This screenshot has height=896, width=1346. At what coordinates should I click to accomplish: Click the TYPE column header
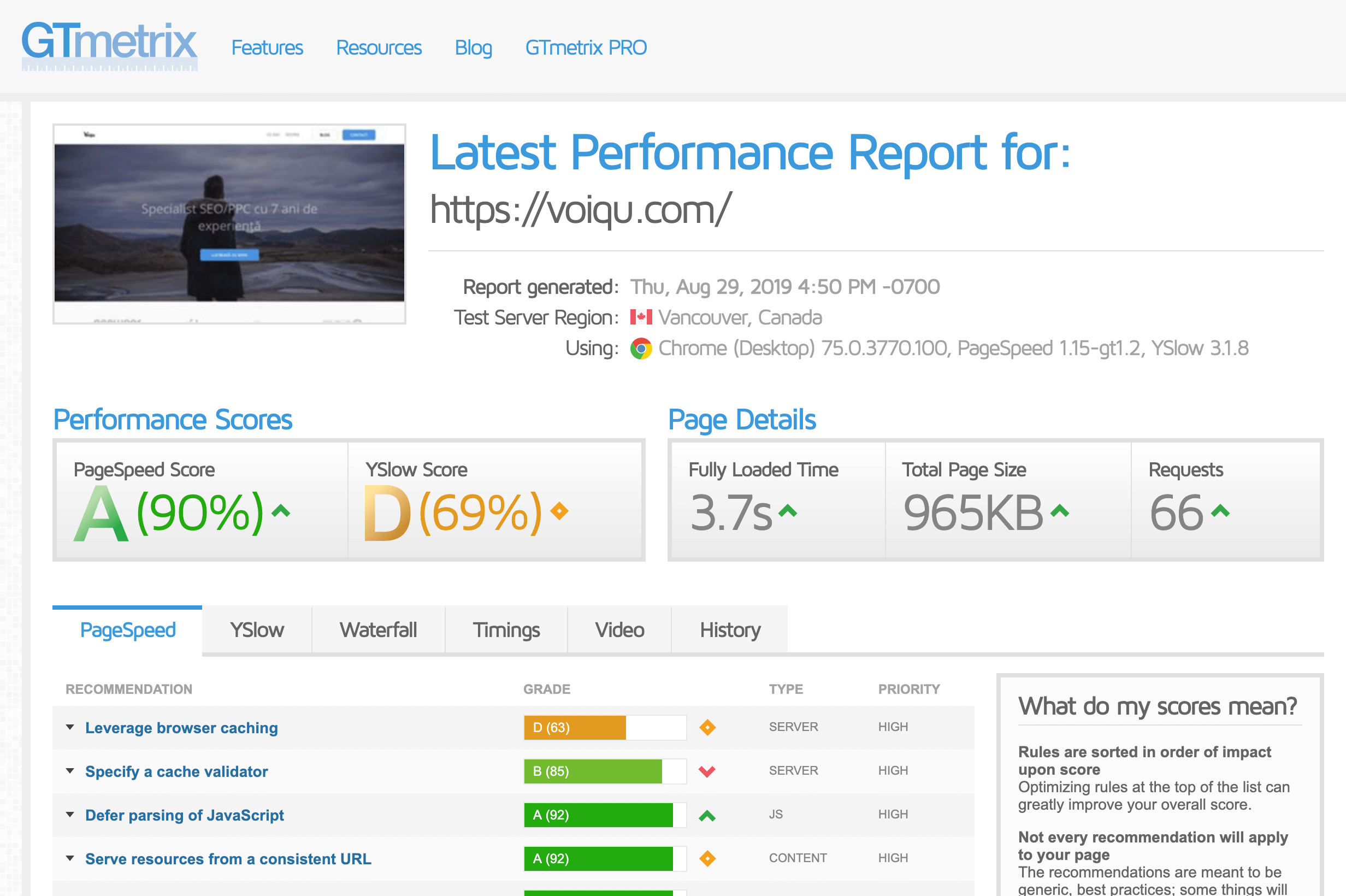click(786, 689)
